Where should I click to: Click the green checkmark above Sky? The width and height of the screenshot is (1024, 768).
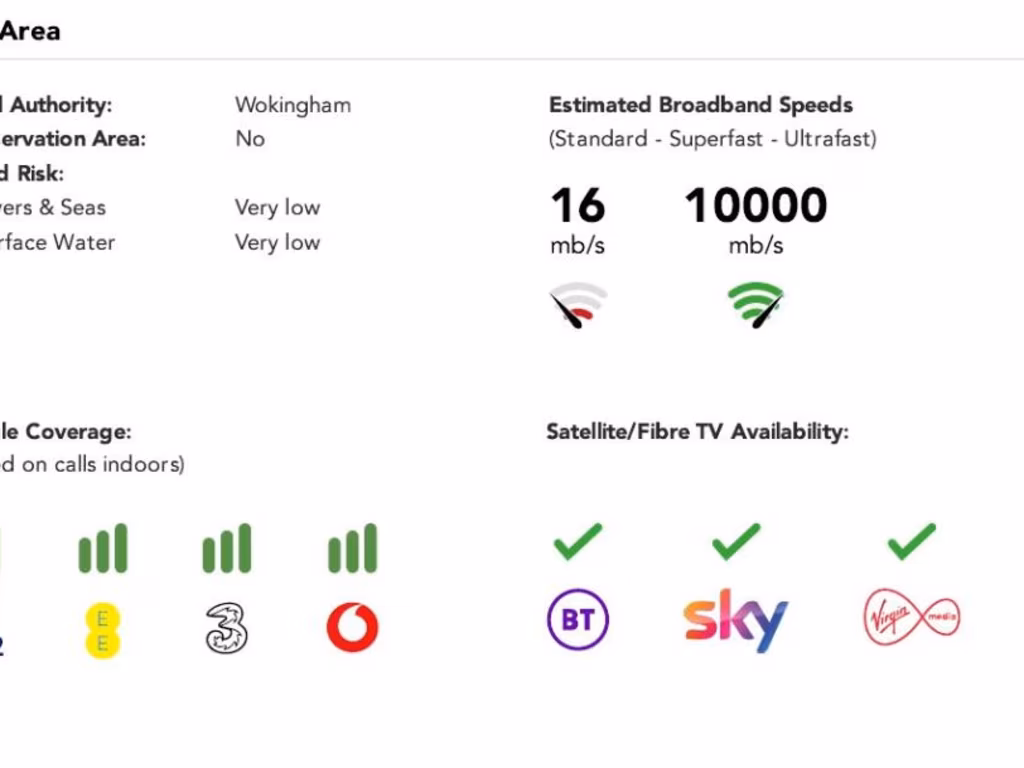pos(736,541)
